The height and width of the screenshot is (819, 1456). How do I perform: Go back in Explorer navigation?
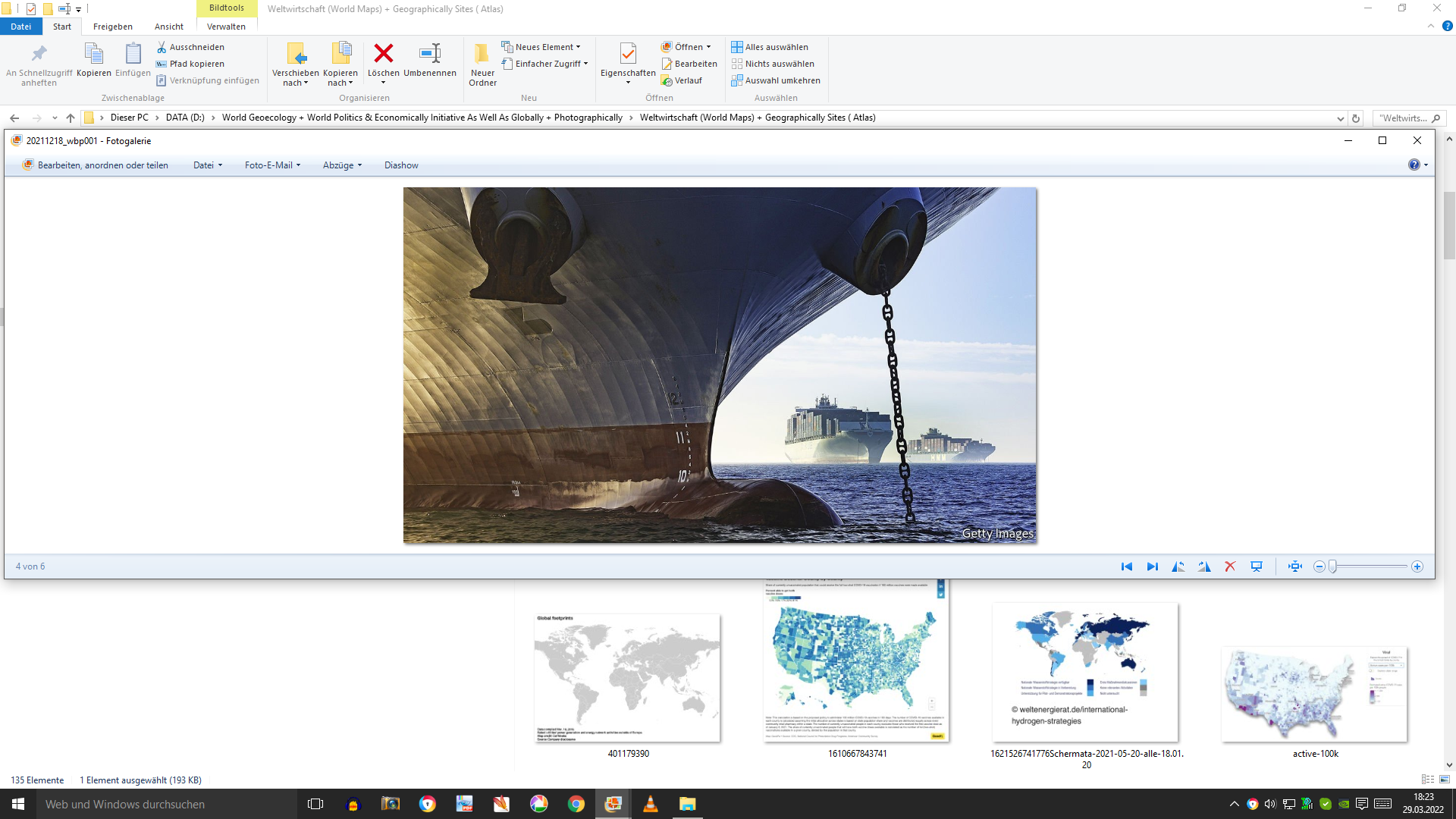14,118
